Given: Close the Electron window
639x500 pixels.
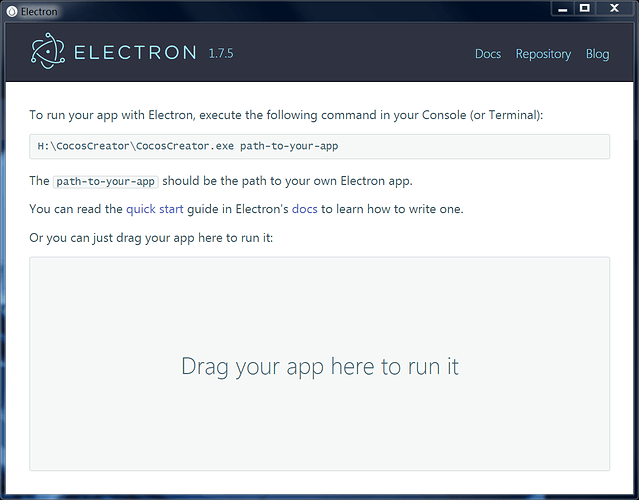Looking at the screenshot, I should (x=615, y=9).
